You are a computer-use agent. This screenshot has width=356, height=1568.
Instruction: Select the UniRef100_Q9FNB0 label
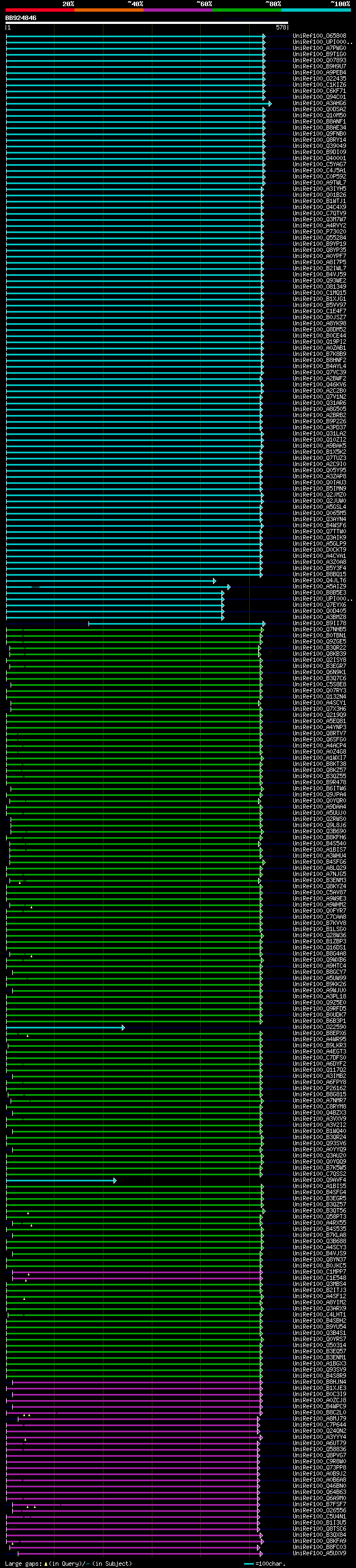[319, 134]
